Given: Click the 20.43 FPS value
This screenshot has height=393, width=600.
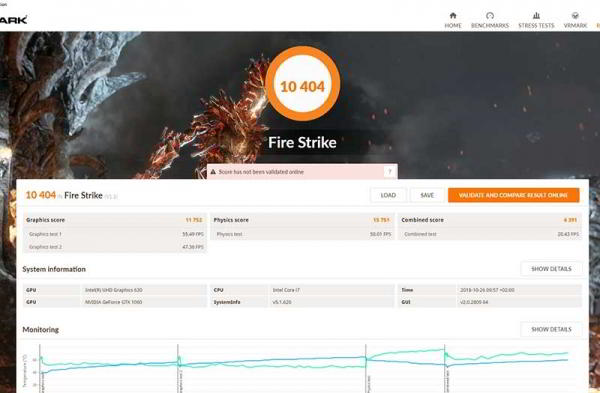Looking at the screenshot, I should coord(568,234).
